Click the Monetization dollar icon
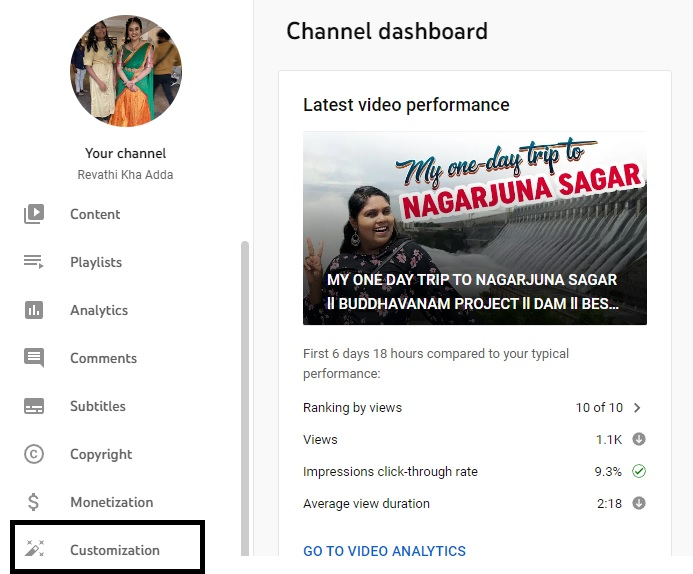Viewport: 693px width, 574px height. [x=33, y=502]
